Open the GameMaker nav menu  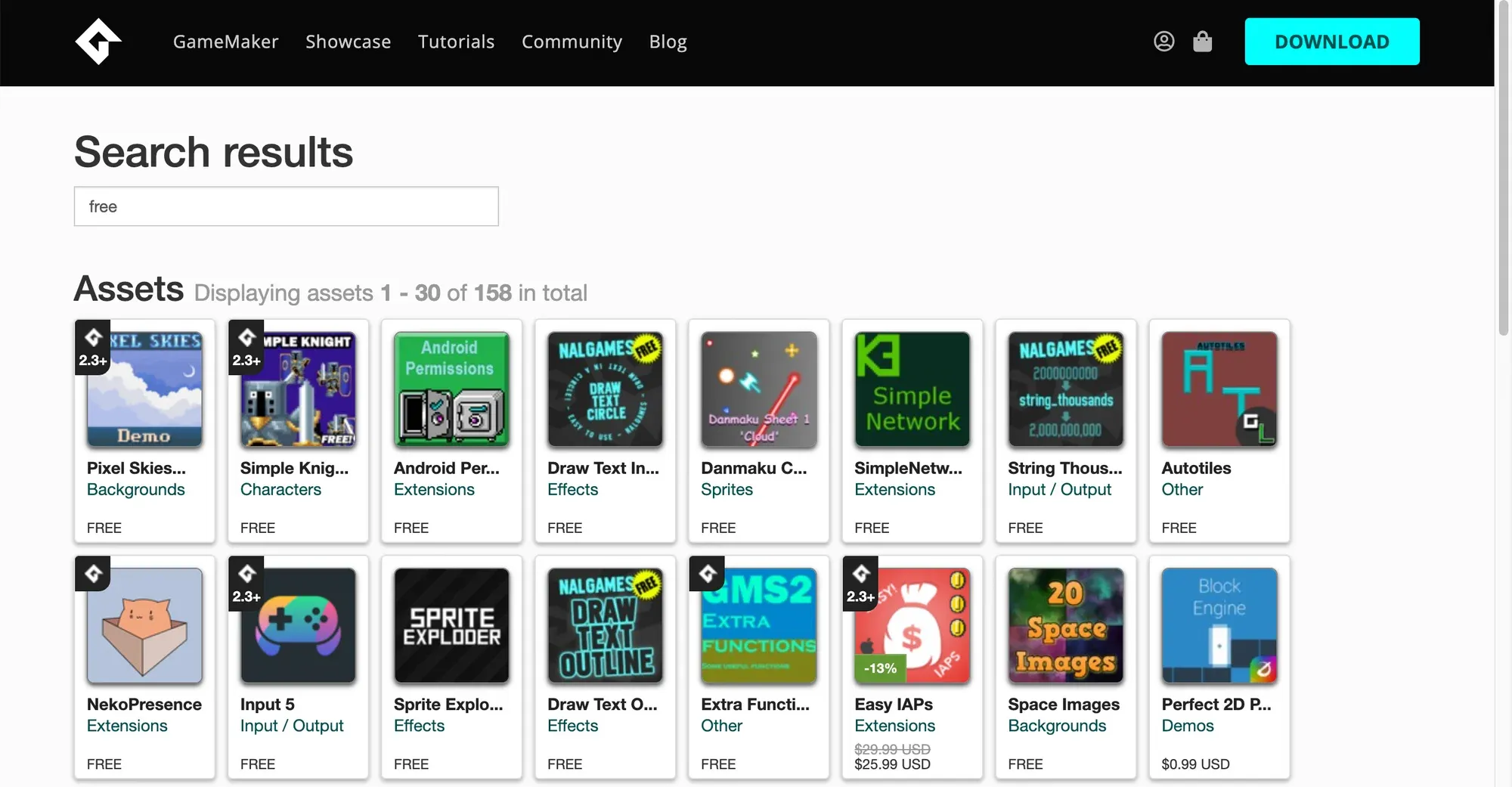pyautogui.click(x=225, y=42)
